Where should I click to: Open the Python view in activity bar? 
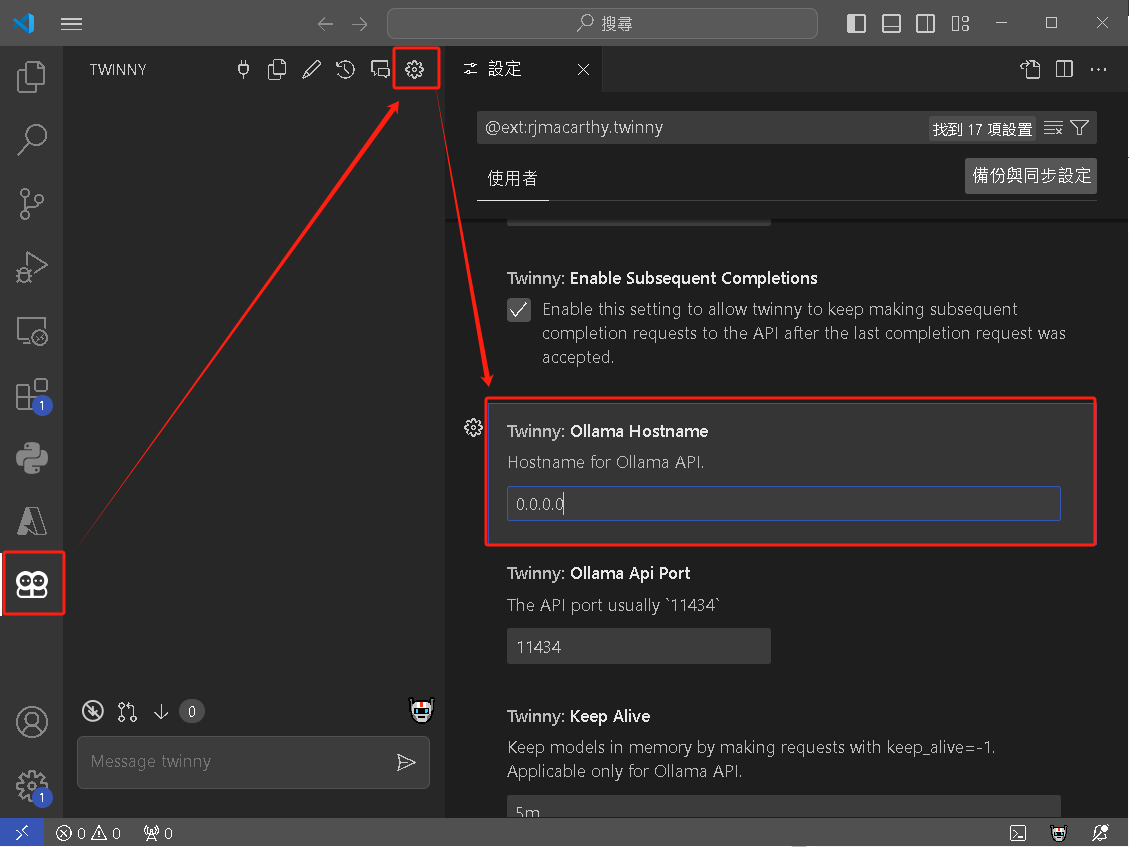pos(31,458)
